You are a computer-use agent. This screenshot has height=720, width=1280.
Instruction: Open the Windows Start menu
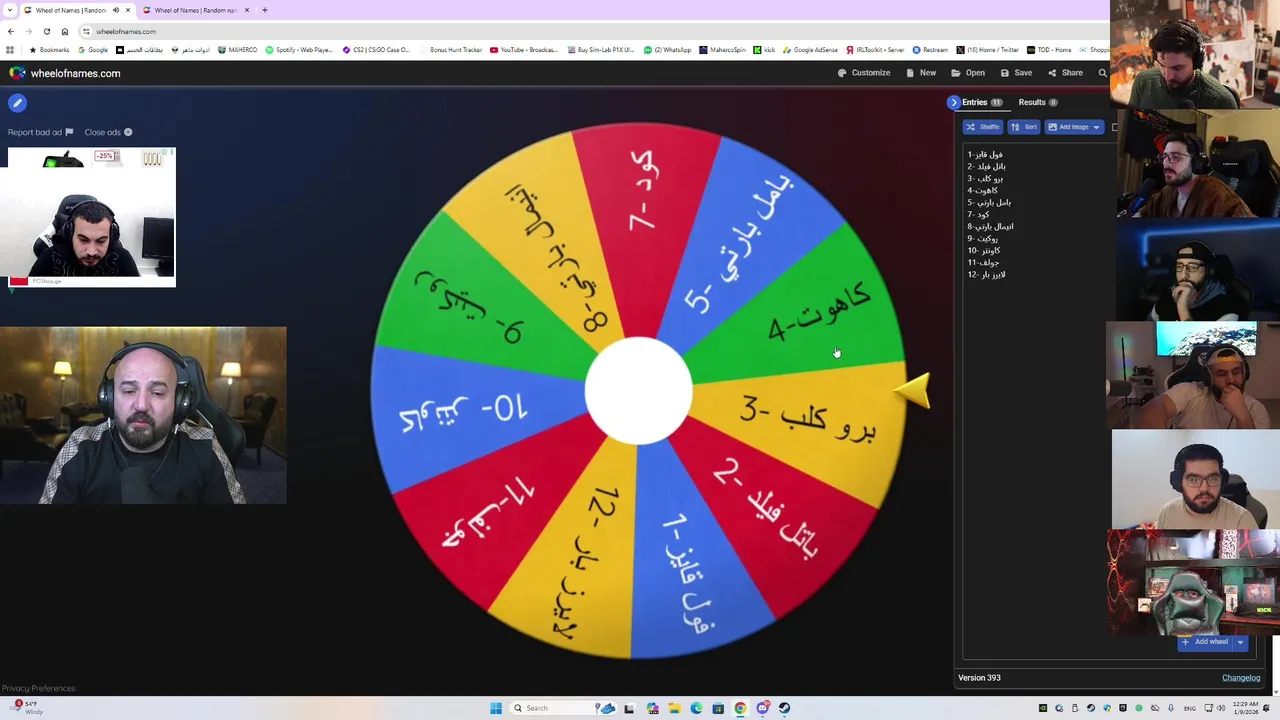pos(495,708)
